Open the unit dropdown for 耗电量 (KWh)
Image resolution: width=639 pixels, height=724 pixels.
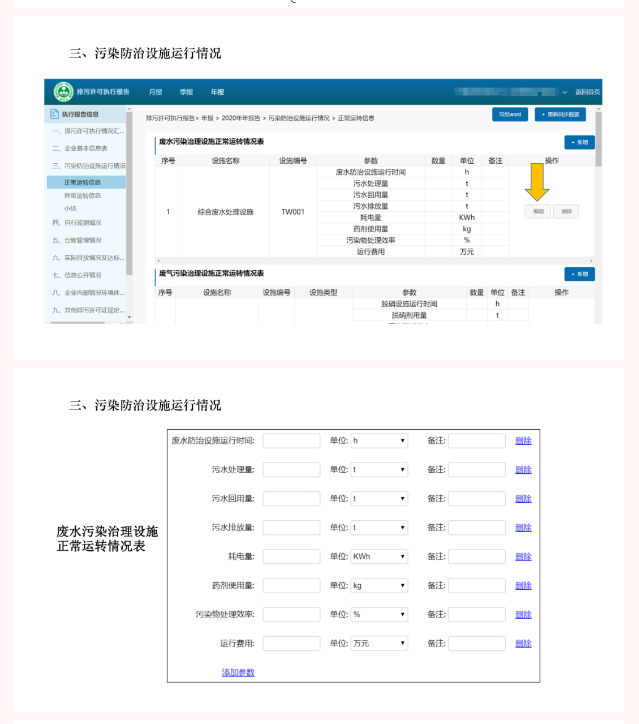[x=379, y=557]
